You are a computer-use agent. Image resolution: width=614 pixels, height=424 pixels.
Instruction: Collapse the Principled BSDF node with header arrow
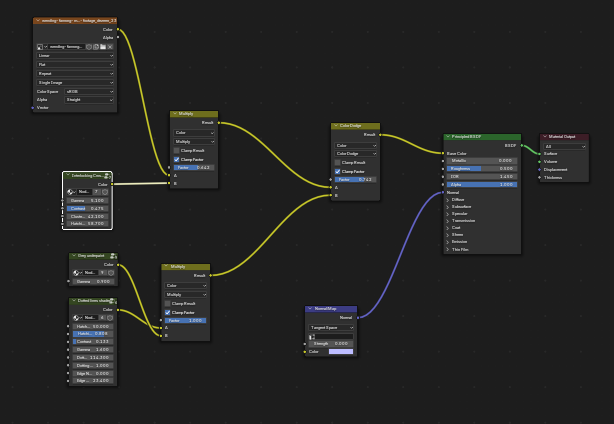[448, 137]
